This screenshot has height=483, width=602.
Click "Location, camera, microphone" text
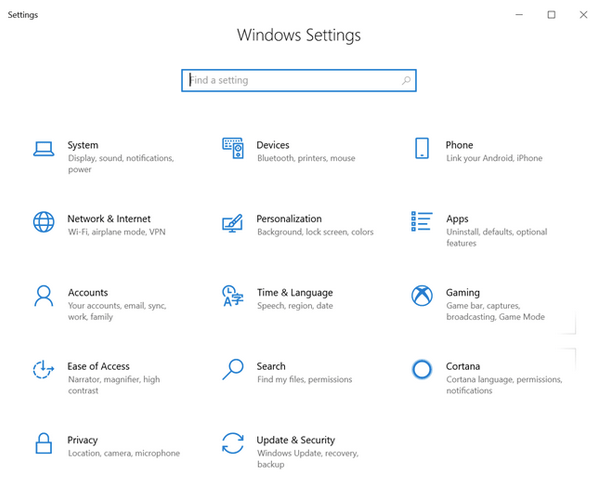[x=124, y=453]
